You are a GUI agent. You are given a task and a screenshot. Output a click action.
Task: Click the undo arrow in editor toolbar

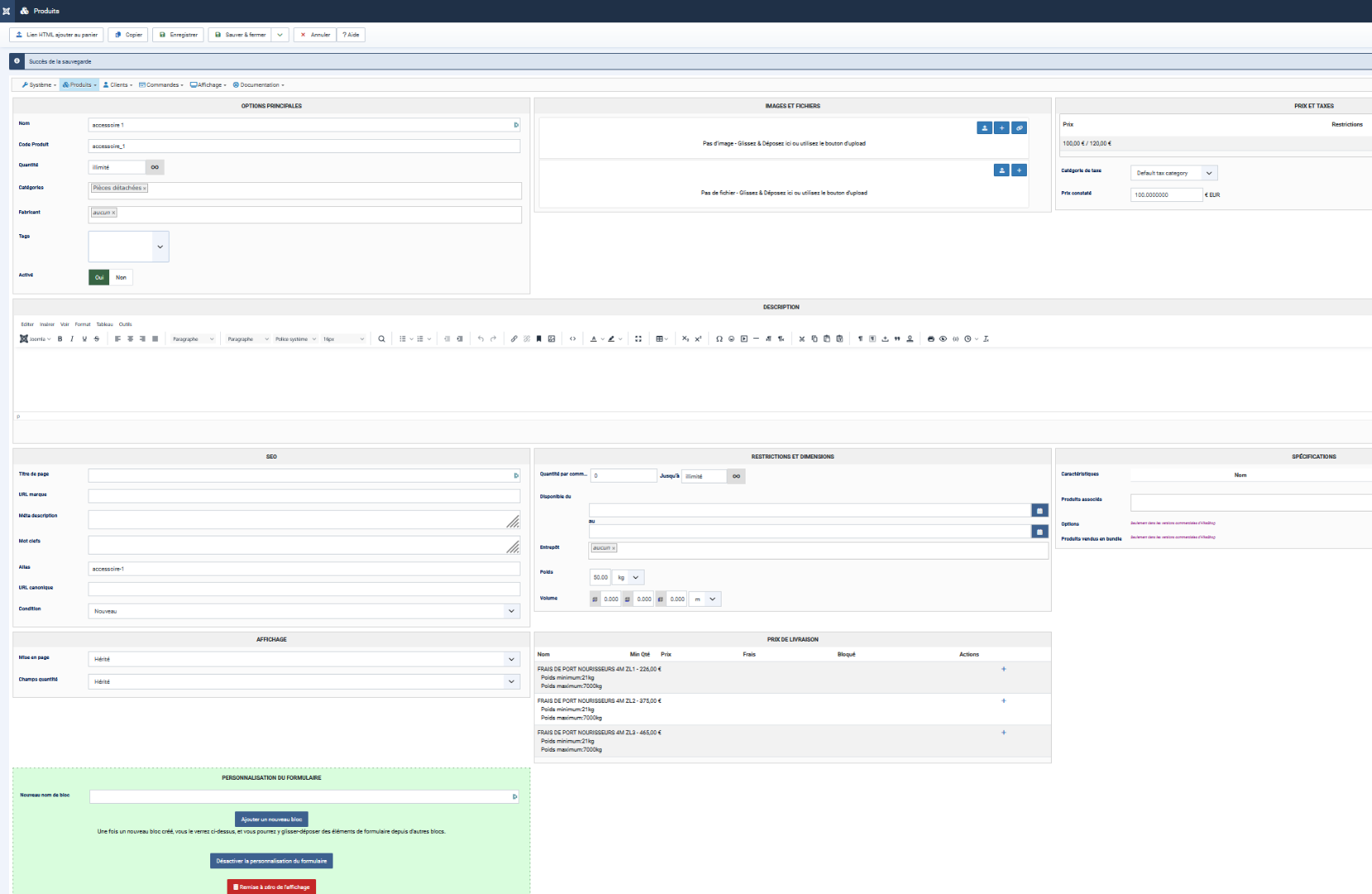click(480, 339)
